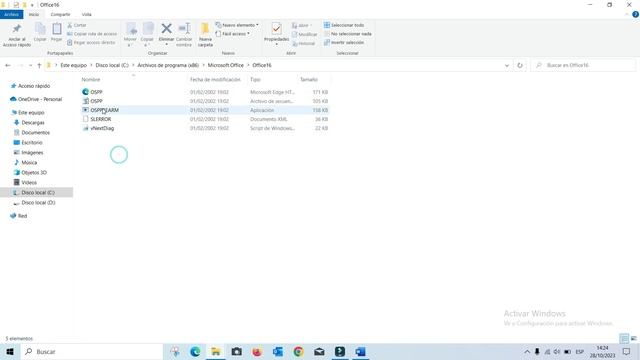This screenshot has width=640, height=360.
Task: Create a folder with Nueva carpeta
Action: (205, 35)
